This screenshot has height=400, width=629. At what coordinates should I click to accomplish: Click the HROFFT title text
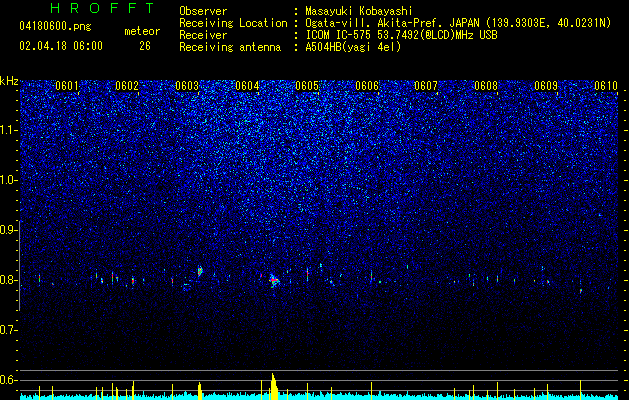[102, 8]
